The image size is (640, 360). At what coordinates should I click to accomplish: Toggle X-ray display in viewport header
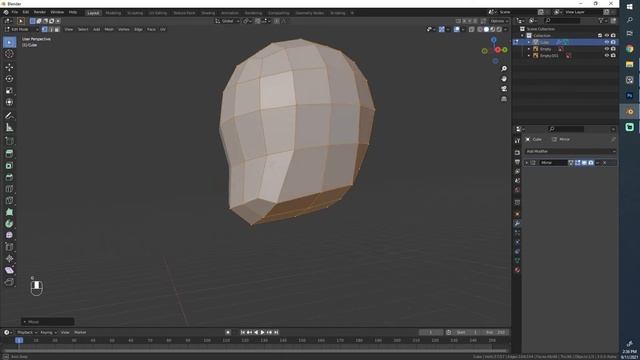pos(471,29)
